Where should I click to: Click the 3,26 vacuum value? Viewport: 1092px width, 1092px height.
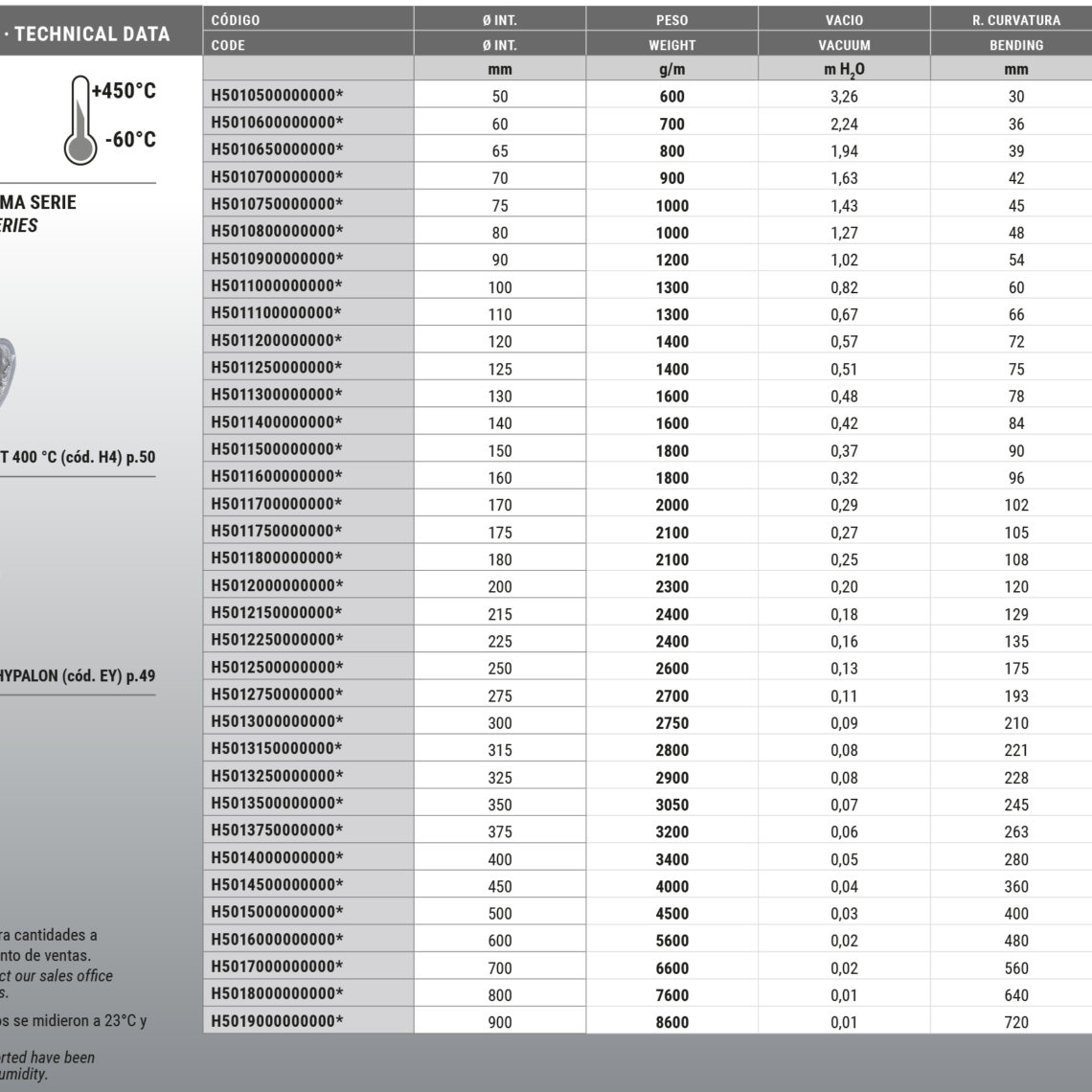click(844, 97)
